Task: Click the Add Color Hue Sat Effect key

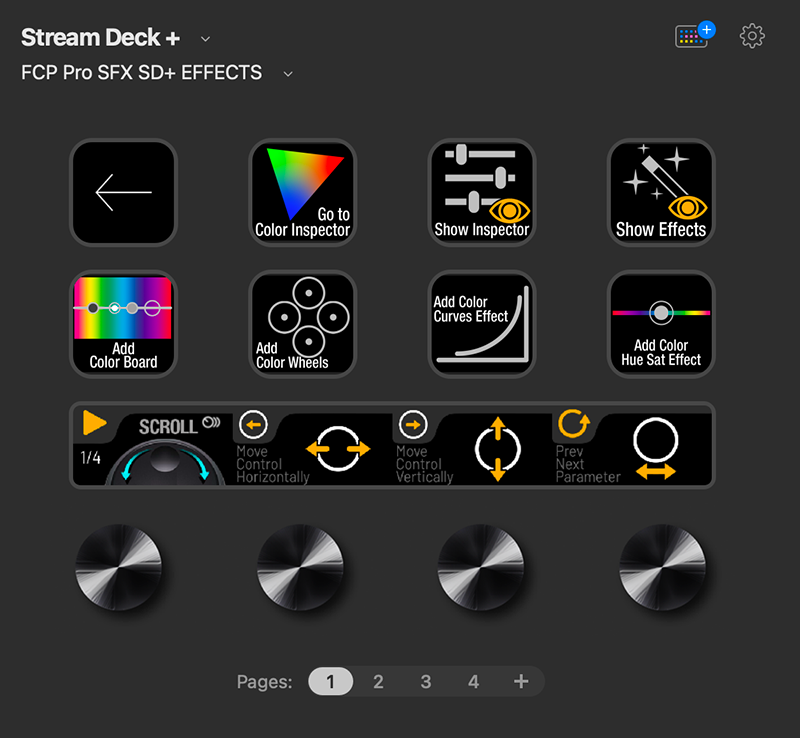Action: click(x=661, y=324)
